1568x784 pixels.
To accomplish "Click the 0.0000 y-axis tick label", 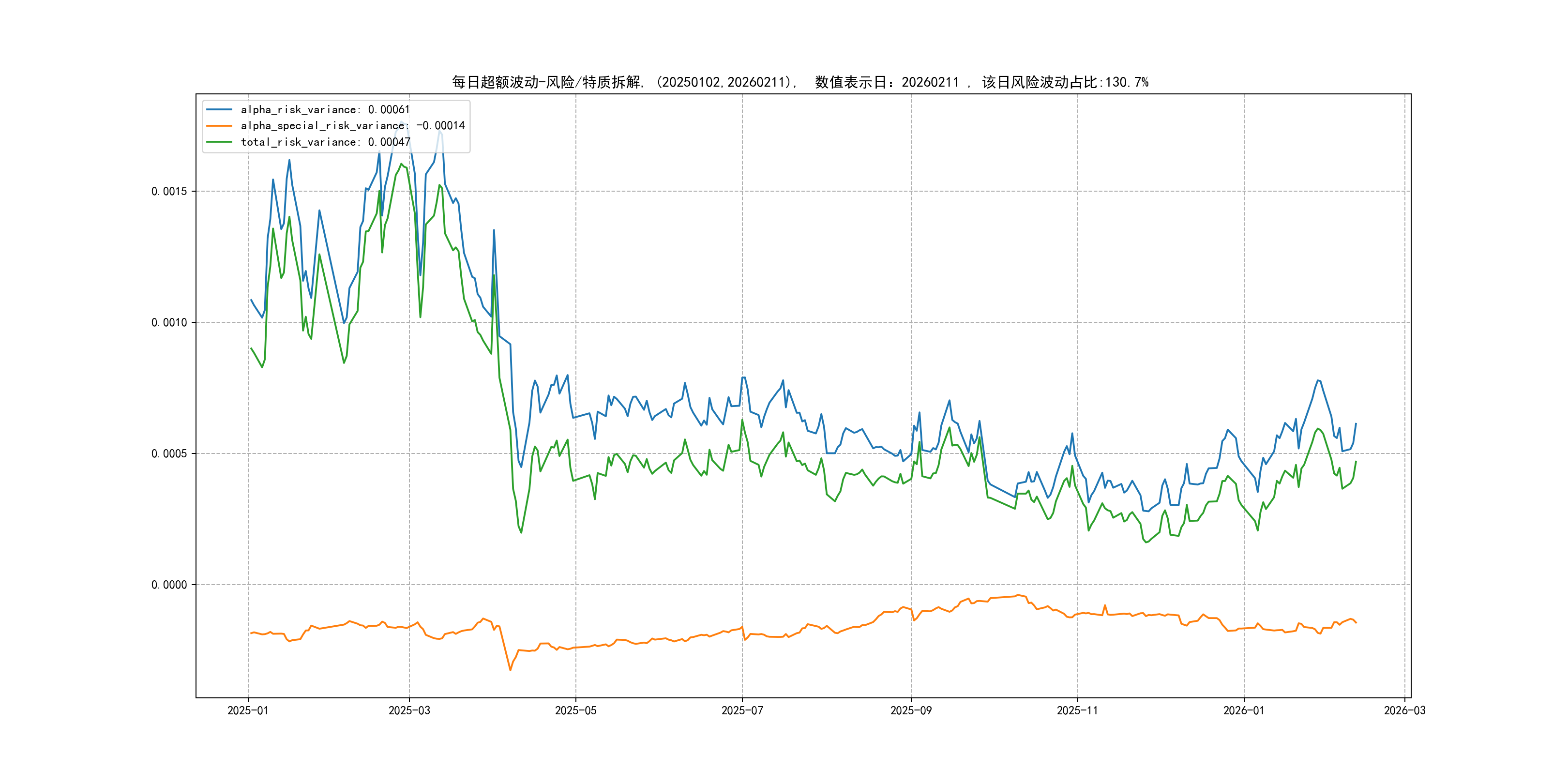I will [169, 585].
